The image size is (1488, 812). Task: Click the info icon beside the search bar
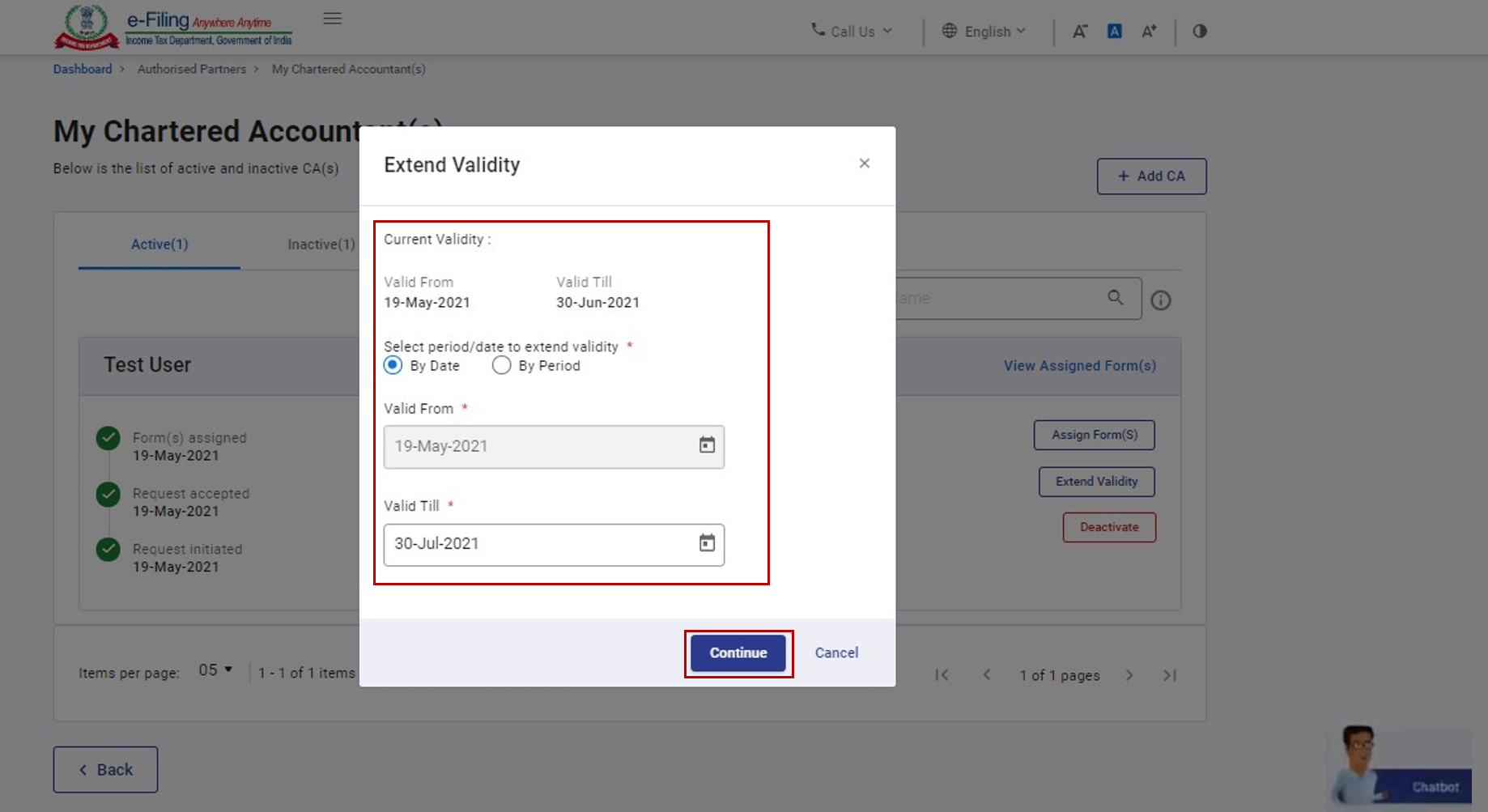(x=1161, y=300)
